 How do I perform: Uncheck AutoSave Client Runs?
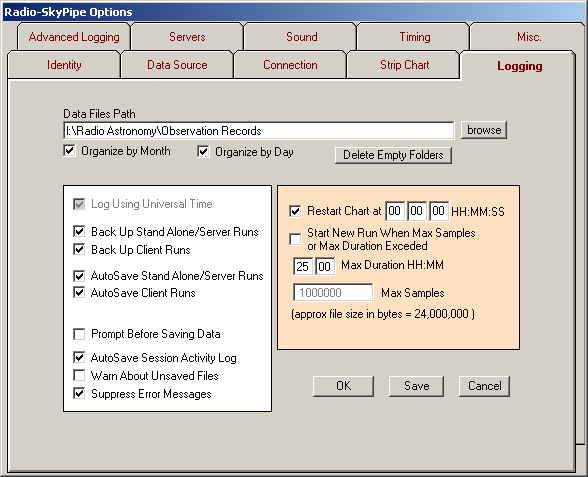click(x=79, y=292)
